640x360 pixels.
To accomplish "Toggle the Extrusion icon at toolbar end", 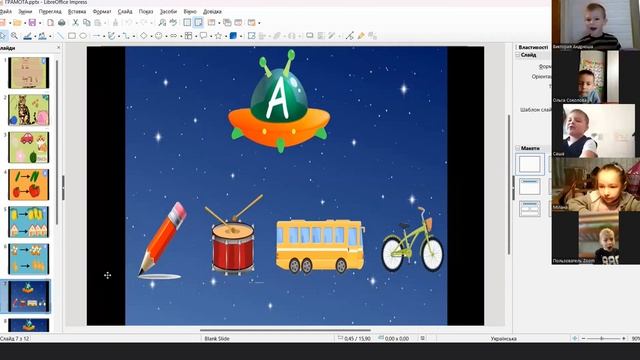I will click(x=372, y=36).
